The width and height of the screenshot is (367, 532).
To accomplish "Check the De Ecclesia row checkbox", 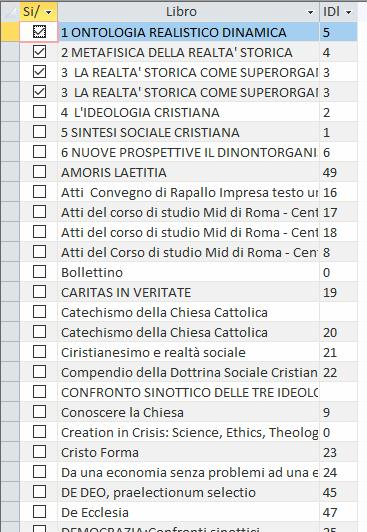I will pos(39,512).
